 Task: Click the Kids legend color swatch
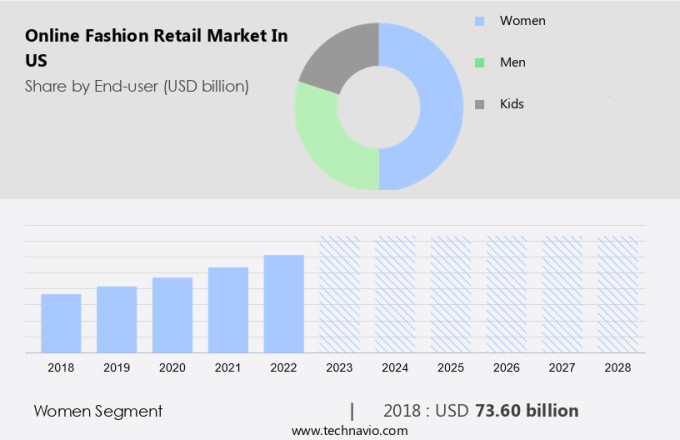tap(479, 104)
